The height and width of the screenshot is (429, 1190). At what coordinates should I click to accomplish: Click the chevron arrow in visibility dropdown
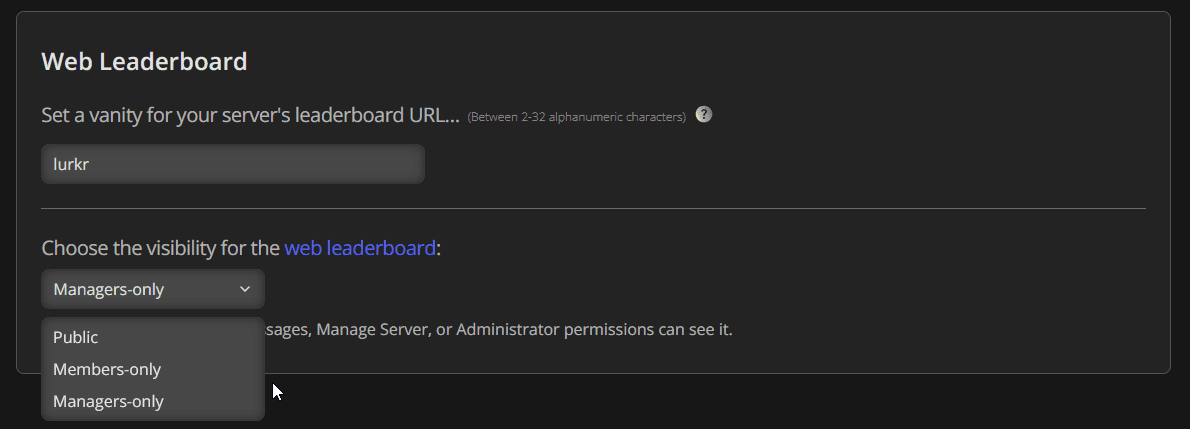pyautogui.click(x=245, y=289)
